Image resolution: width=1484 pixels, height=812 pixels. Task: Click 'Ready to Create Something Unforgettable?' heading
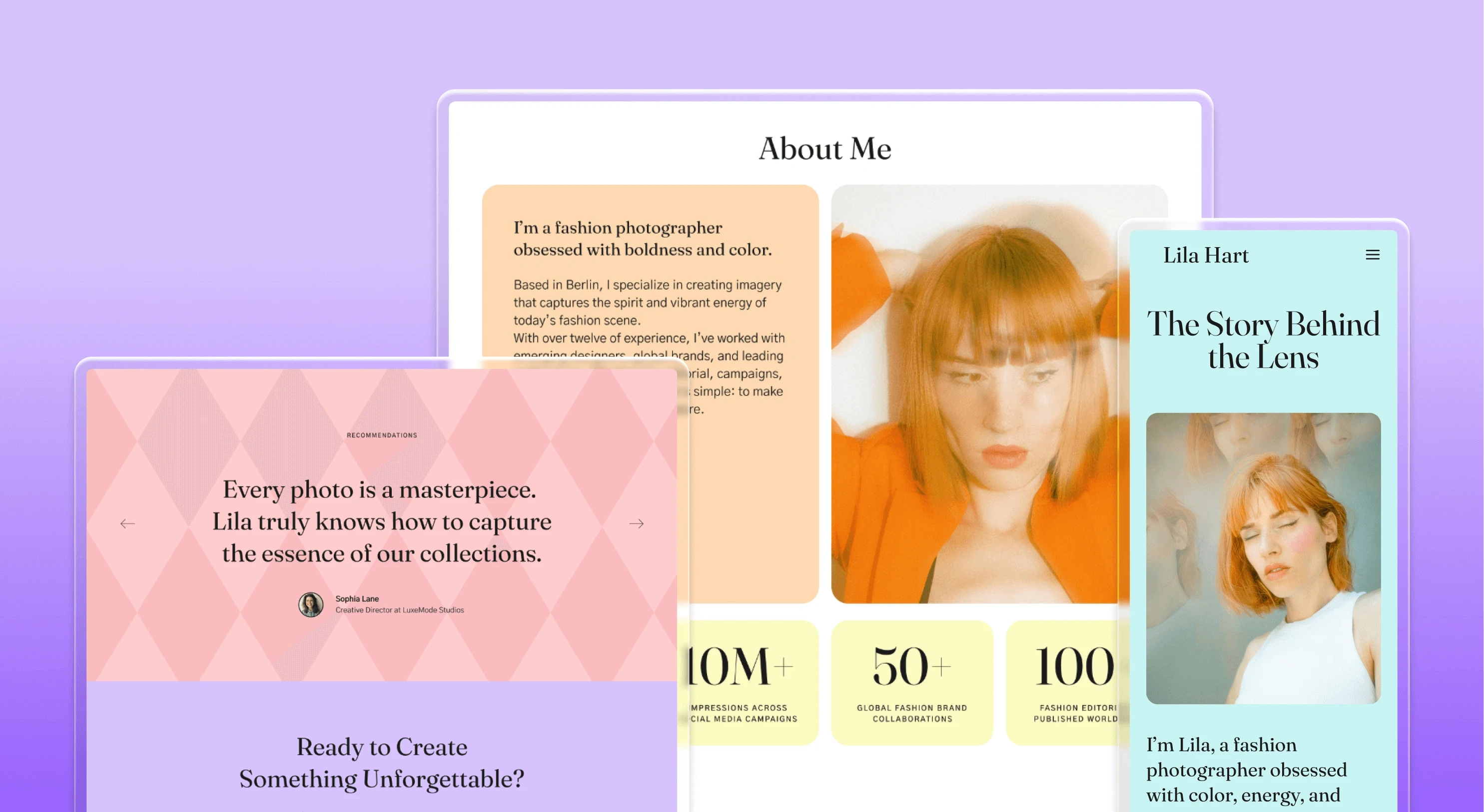click(x=382, y=763)
